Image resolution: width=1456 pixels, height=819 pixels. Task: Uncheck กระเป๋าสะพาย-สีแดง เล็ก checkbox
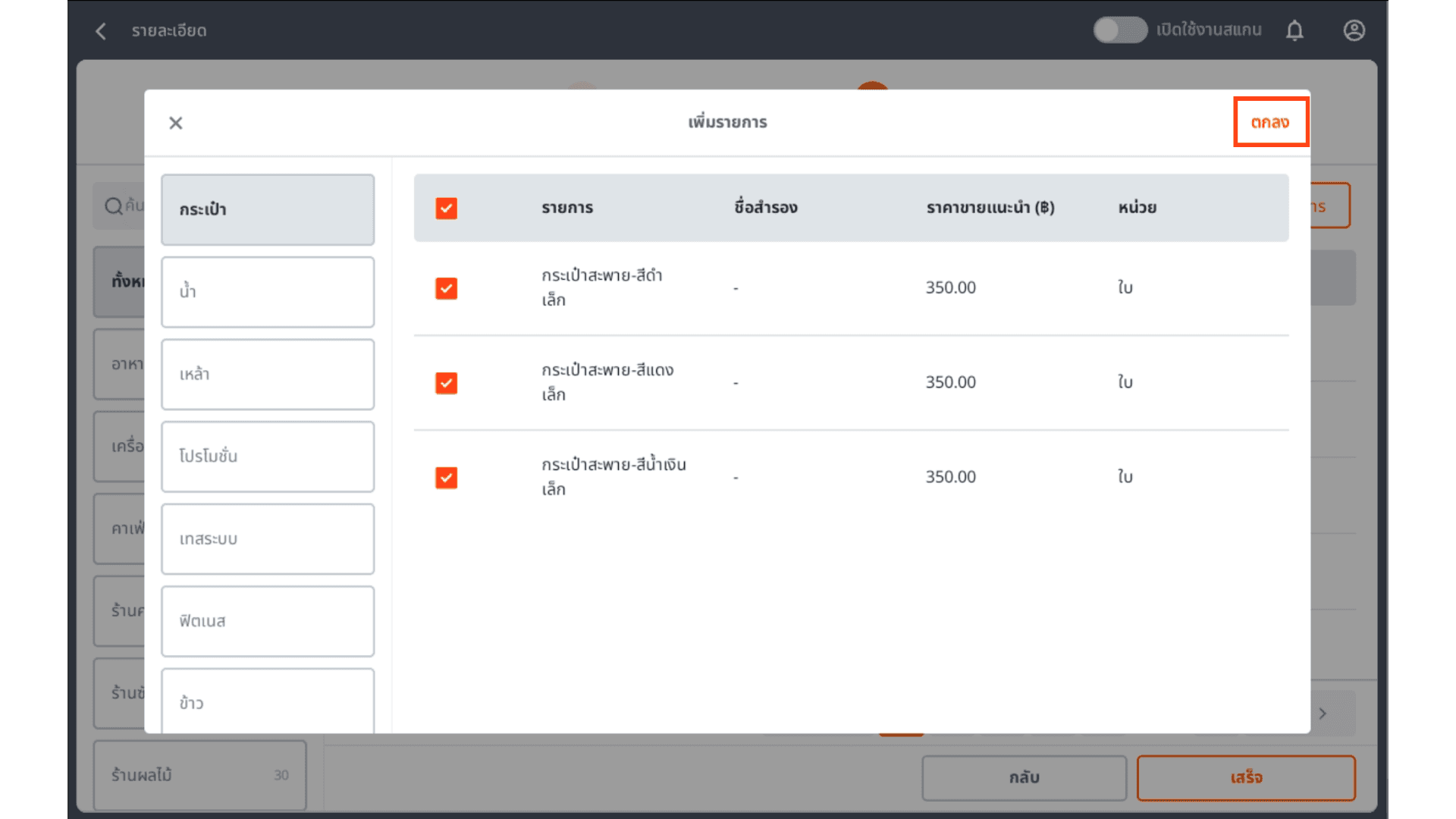446,383
